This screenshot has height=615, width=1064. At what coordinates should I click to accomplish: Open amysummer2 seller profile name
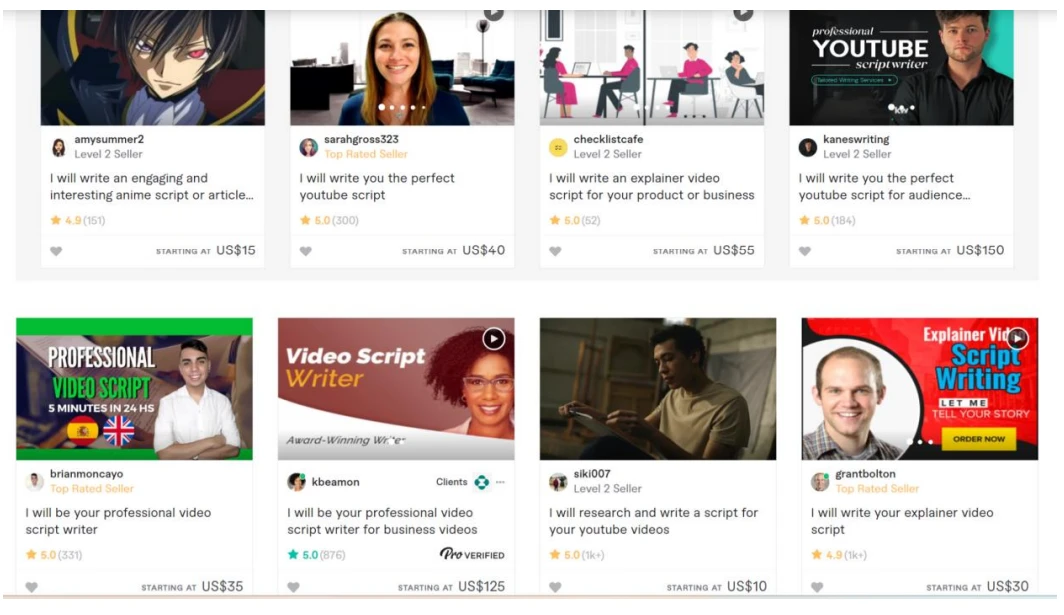tap(109, 139)
